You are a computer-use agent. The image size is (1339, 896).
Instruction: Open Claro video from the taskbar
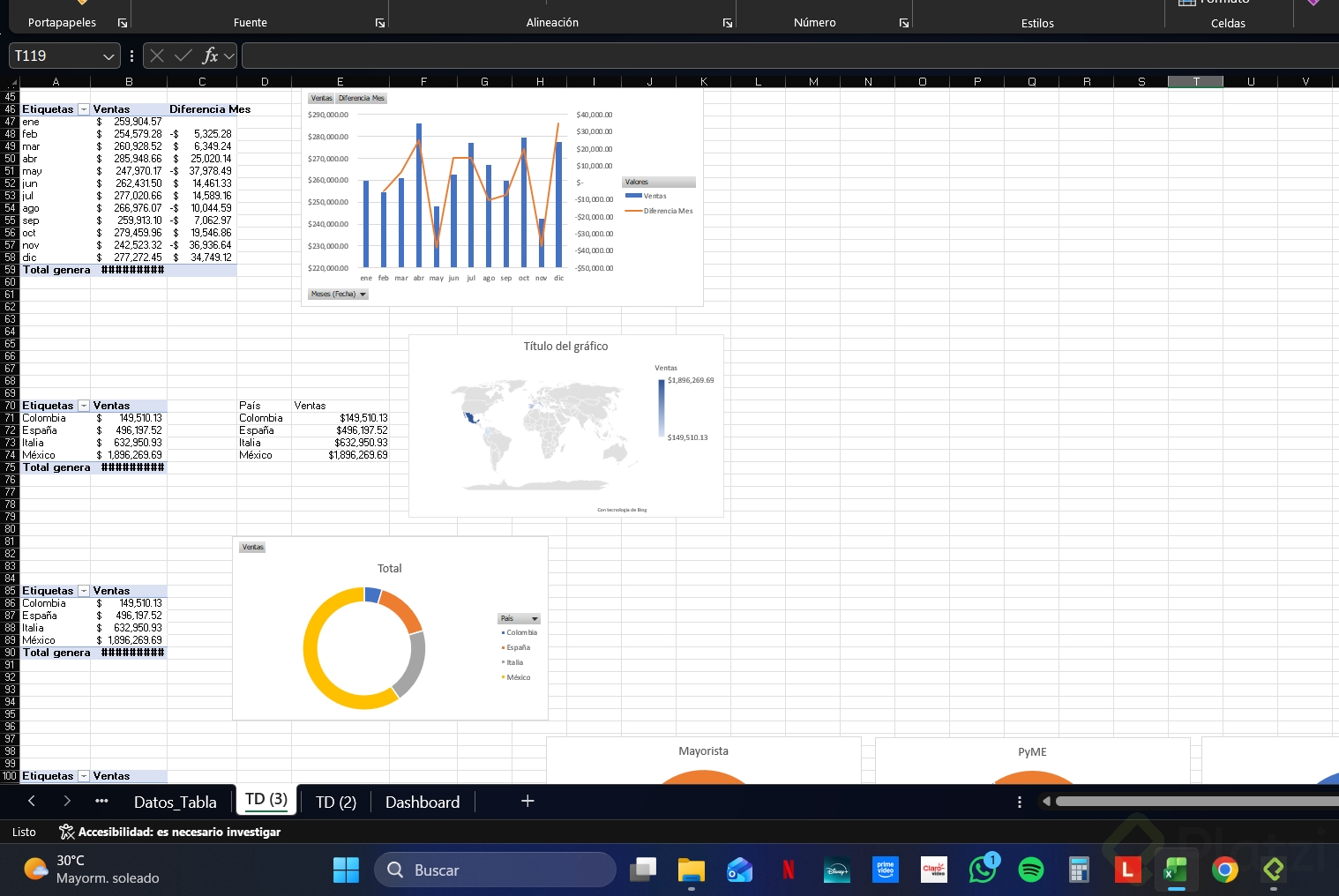(934, 870)
